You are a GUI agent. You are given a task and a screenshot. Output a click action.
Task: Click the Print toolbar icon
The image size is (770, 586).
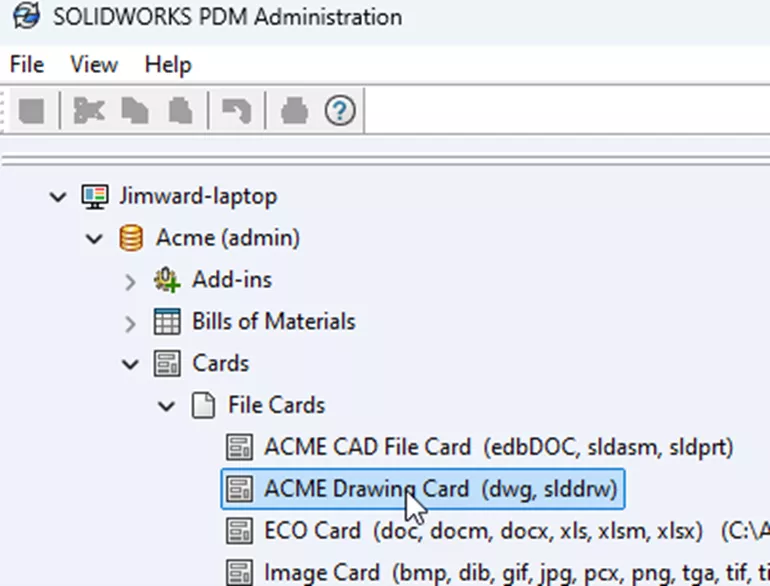pyautogui.click(x=294, y=111)
